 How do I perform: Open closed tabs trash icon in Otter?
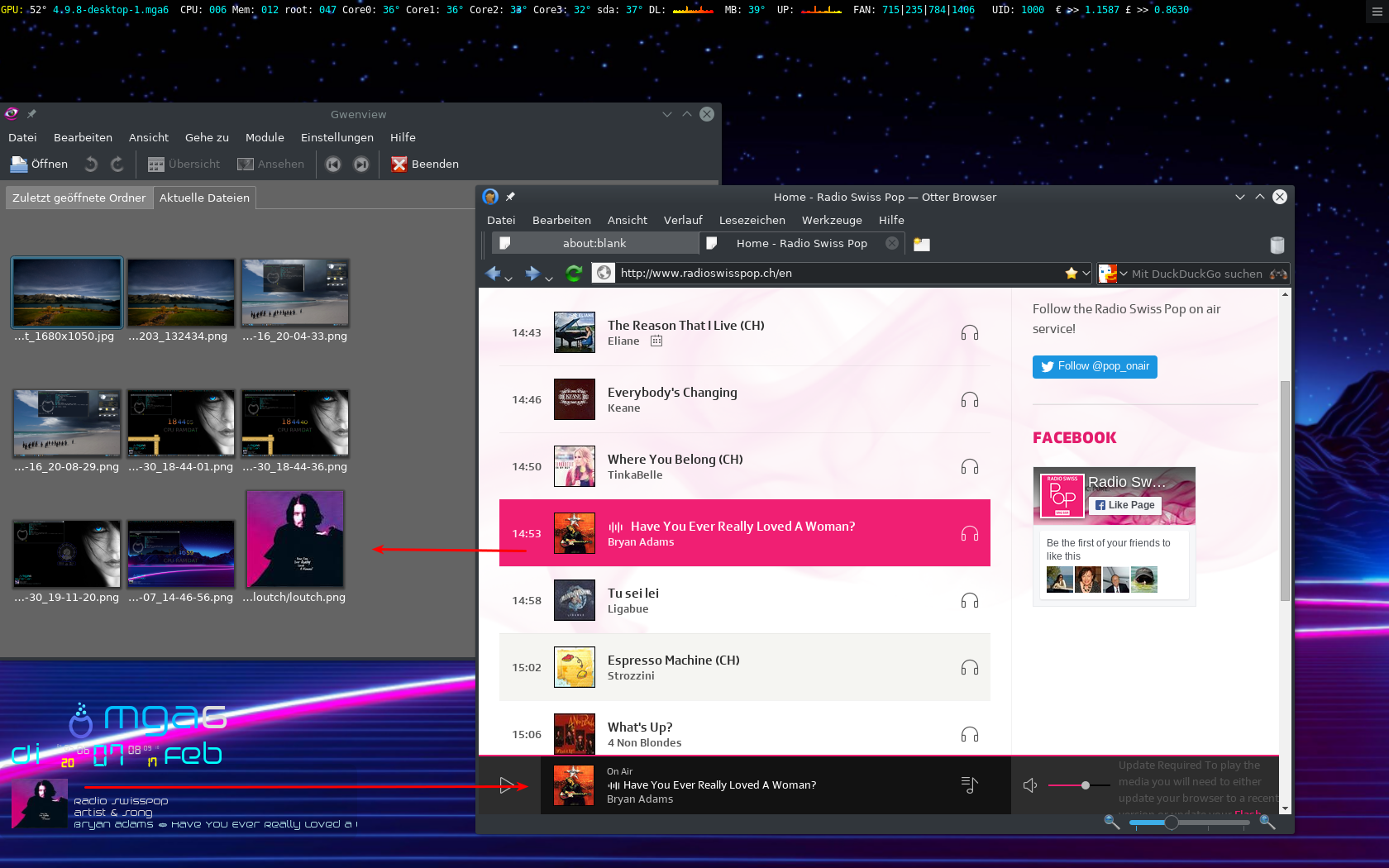pyautogui.click(x=1277, y=245)
